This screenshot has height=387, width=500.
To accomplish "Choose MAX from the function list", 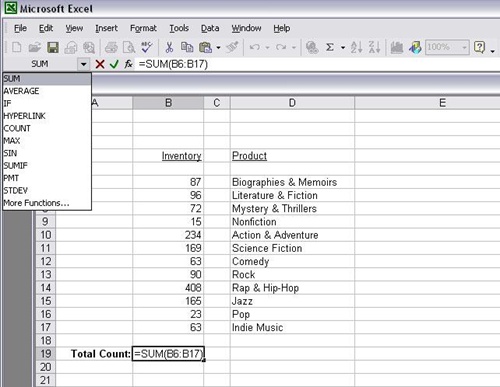I will tap(47, 141).
